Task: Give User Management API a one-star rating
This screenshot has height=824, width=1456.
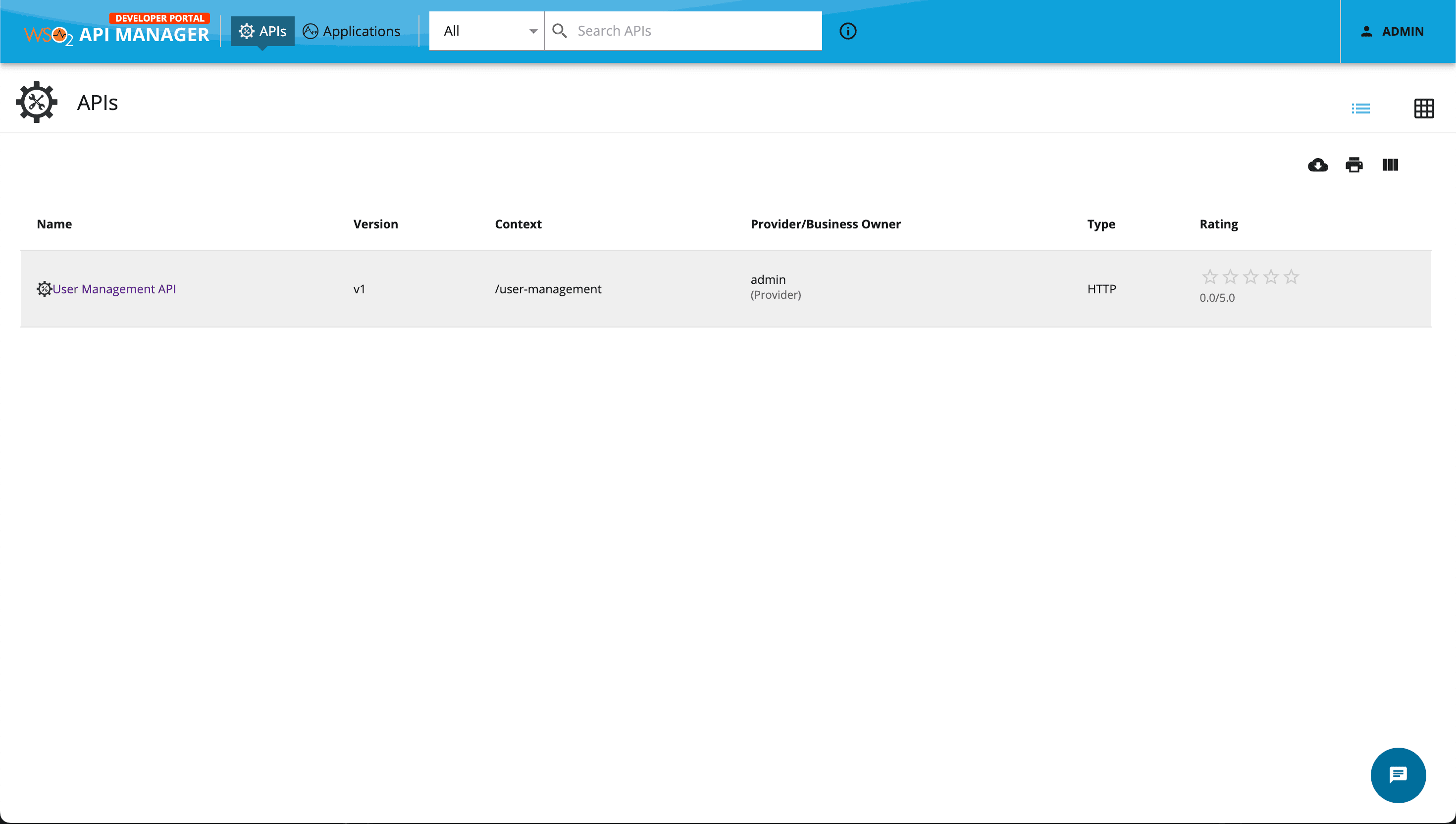Action: pos(1210,277)
